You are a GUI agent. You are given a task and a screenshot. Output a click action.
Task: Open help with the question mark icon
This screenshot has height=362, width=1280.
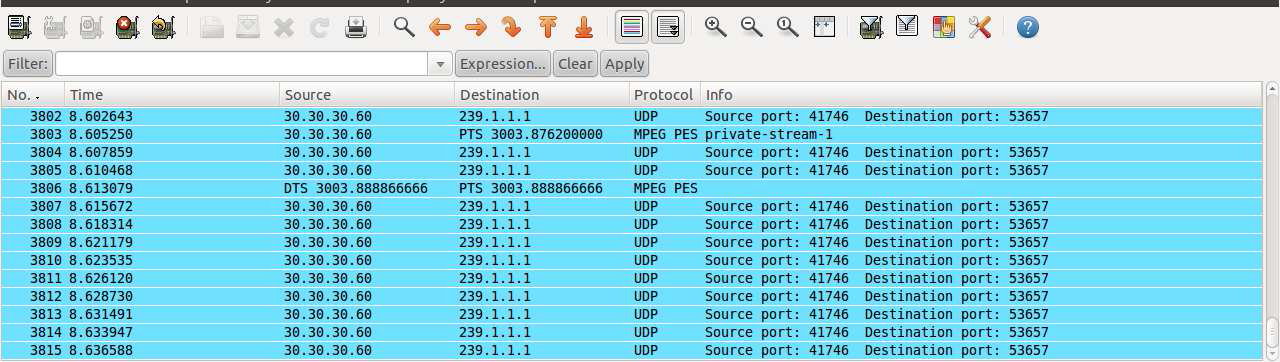[x=1027, y=27]
